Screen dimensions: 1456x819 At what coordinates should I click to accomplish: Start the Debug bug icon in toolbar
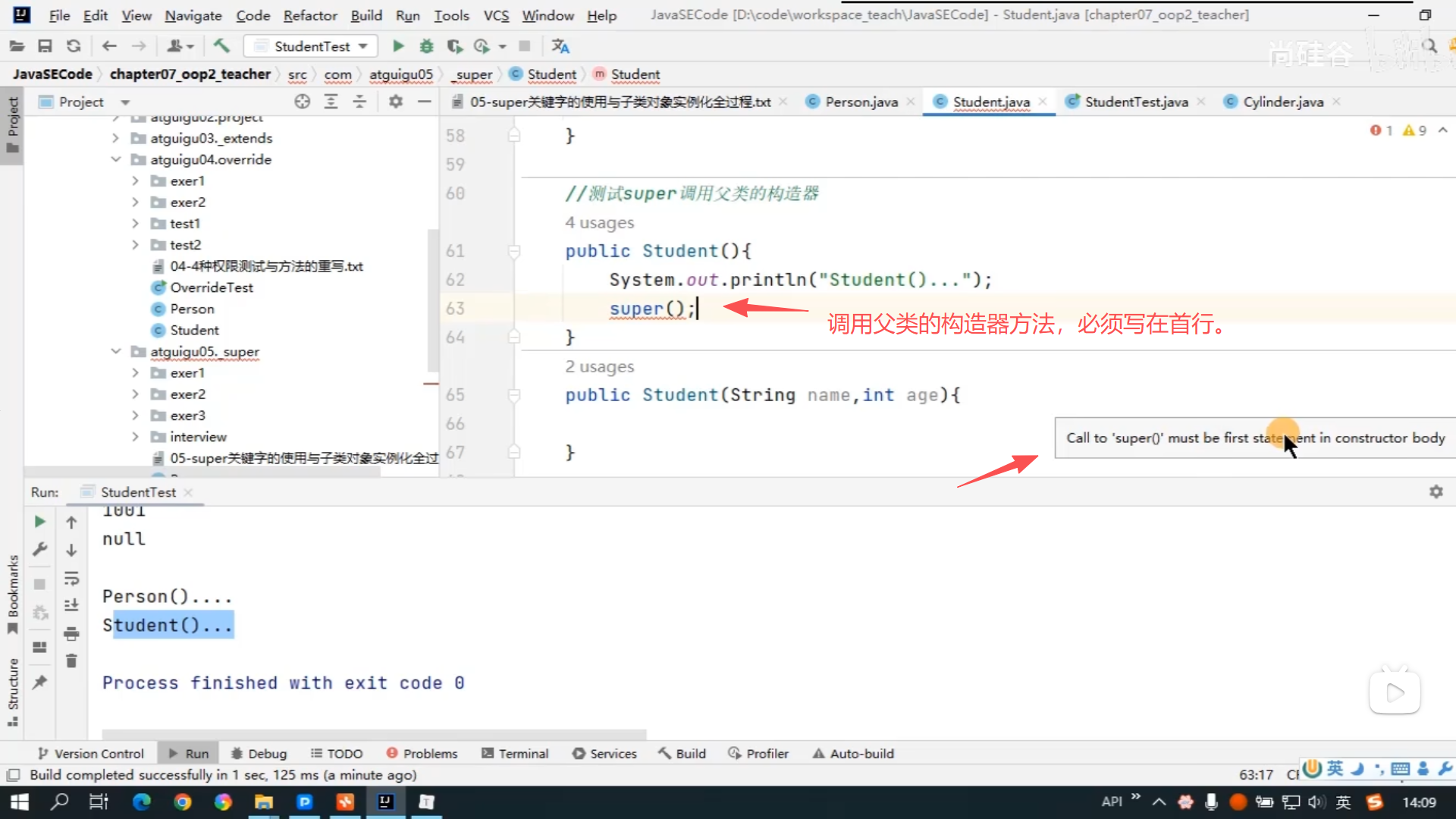tap(426, 46)
